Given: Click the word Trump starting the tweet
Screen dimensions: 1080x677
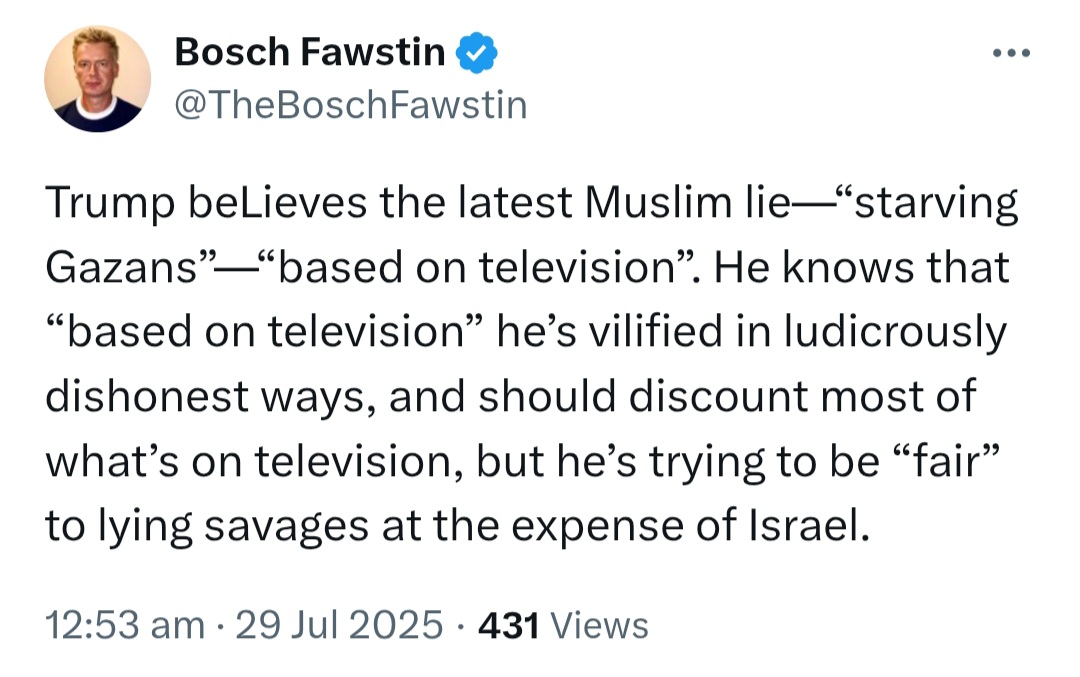Looking at the screenshot, I should (110, 203).
